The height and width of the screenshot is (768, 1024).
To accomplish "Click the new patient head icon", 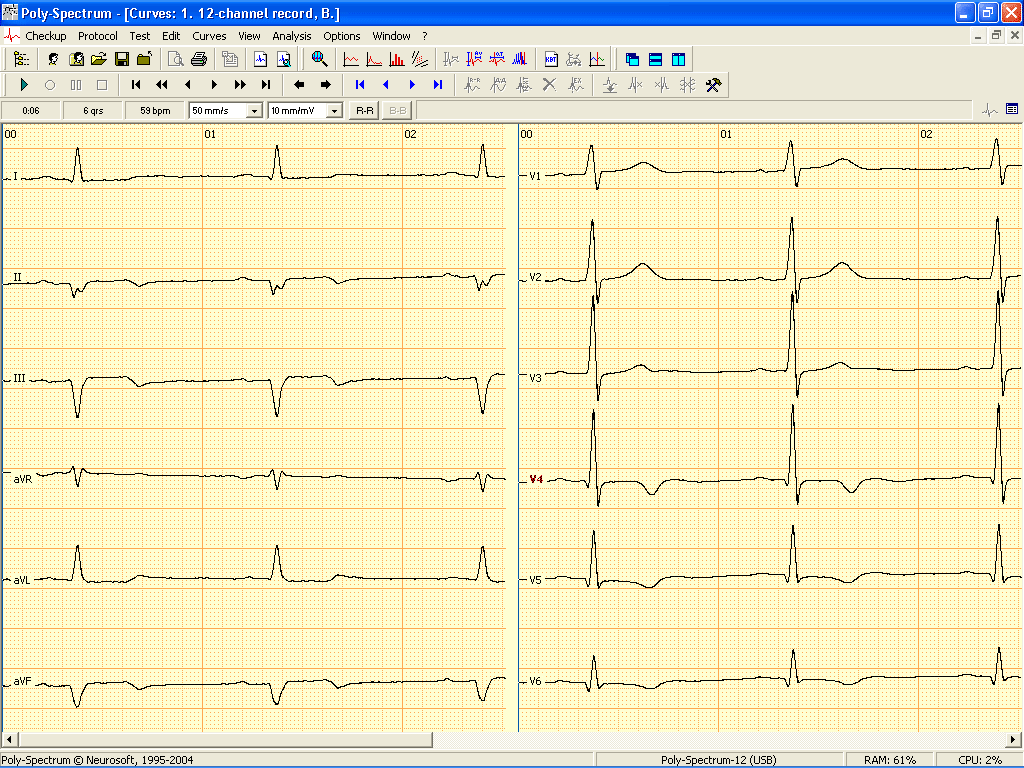I will 53,59.
